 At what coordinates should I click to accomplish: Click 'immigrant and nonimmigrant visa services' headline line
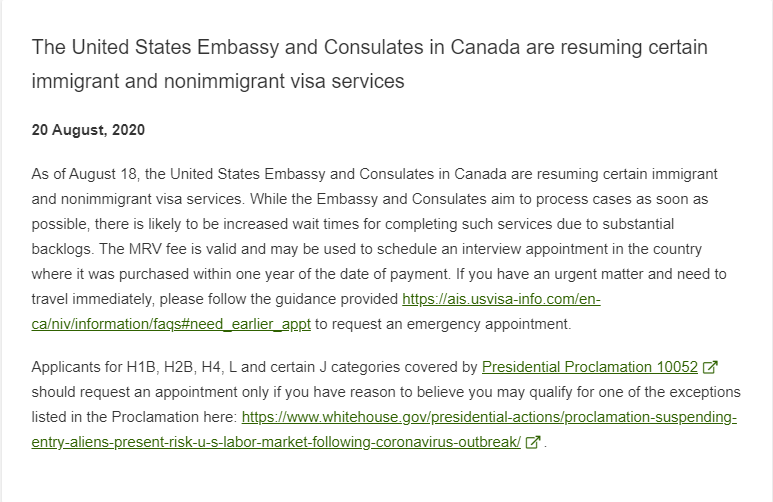(x=218, y=81)
